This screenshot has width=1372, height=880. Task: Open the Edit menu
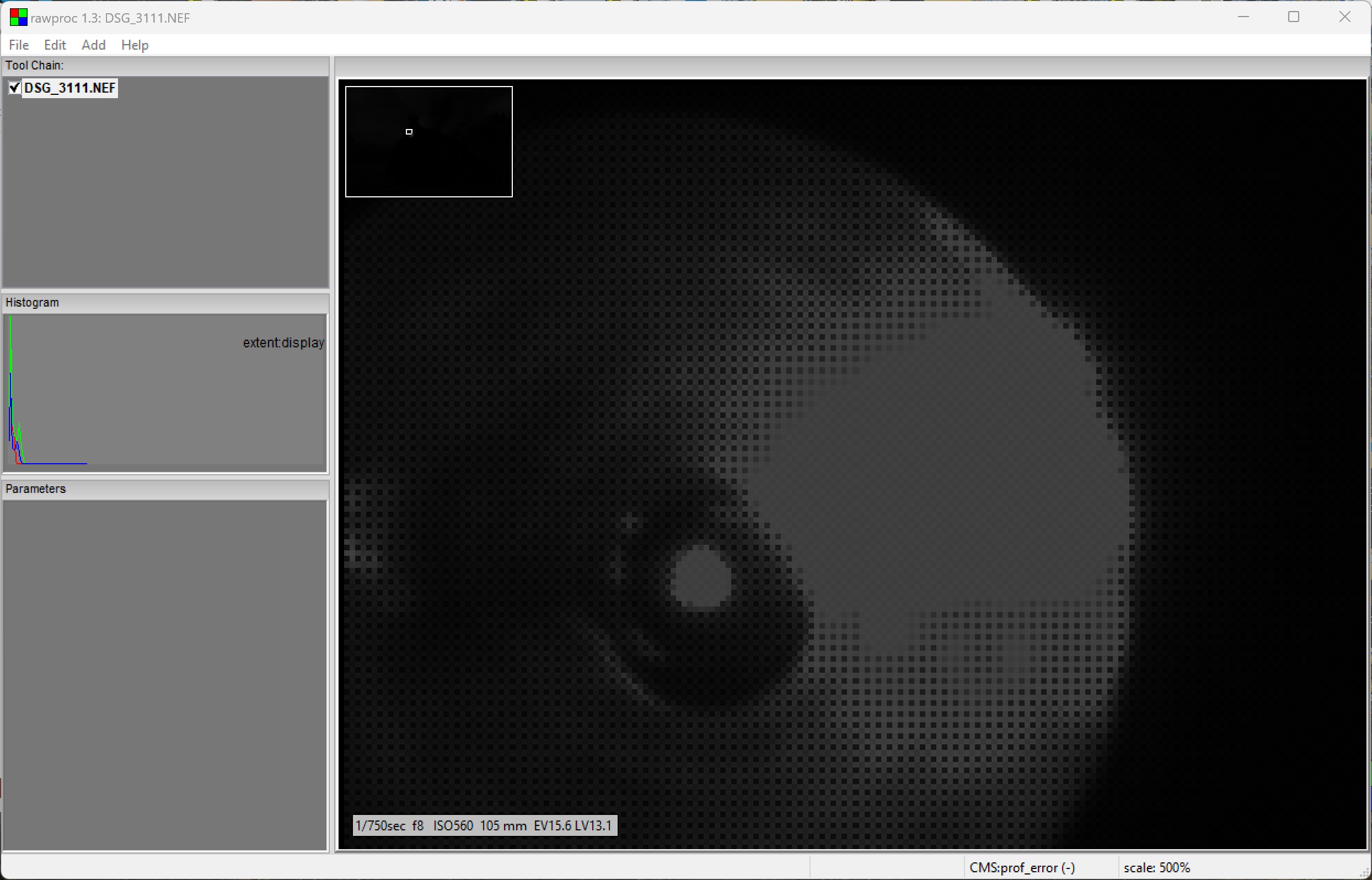coord(55,45)
